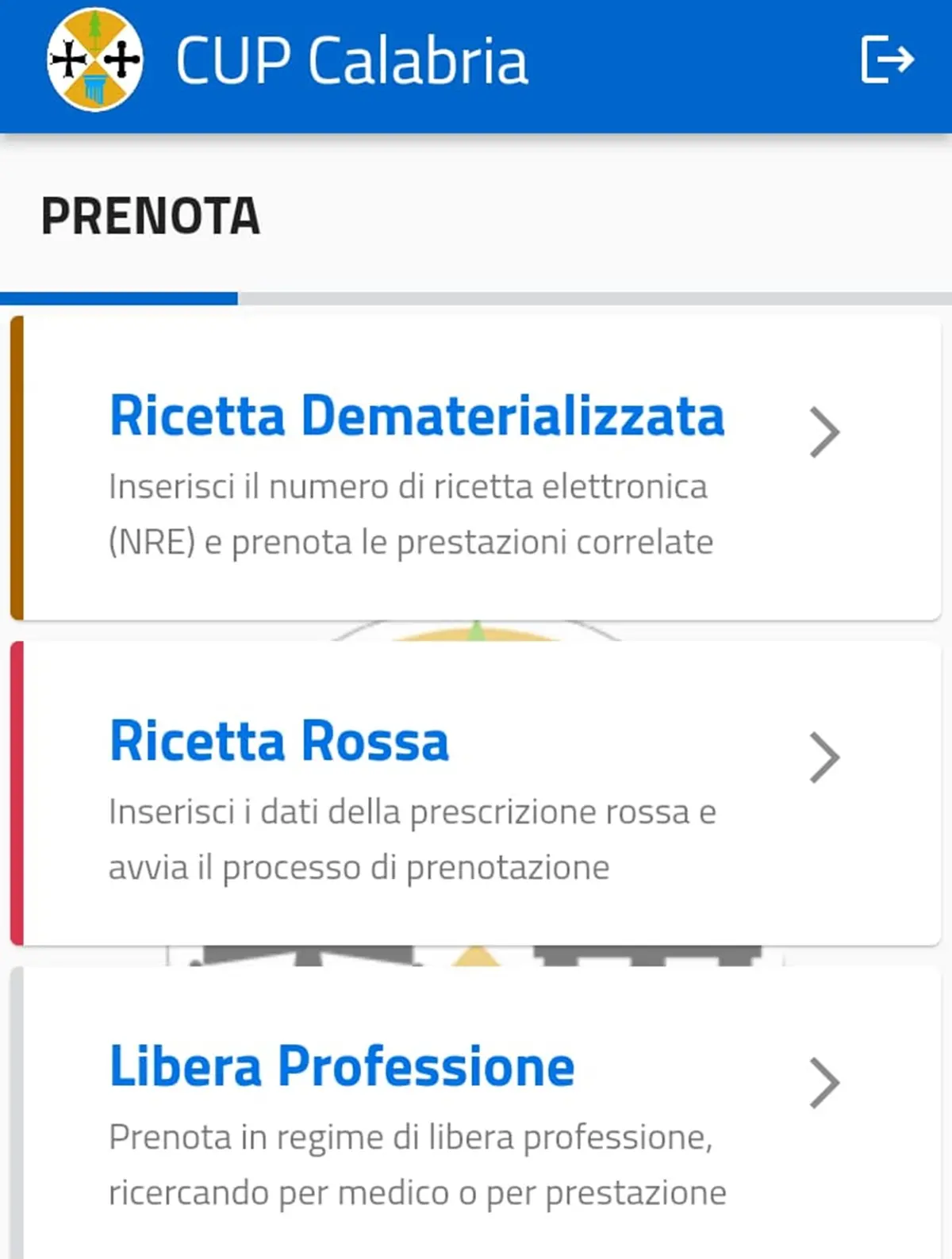This screenshot has width=952, height=1259.
Task: Click the NRE electronic prescription description text
Action: pos(410,514)
